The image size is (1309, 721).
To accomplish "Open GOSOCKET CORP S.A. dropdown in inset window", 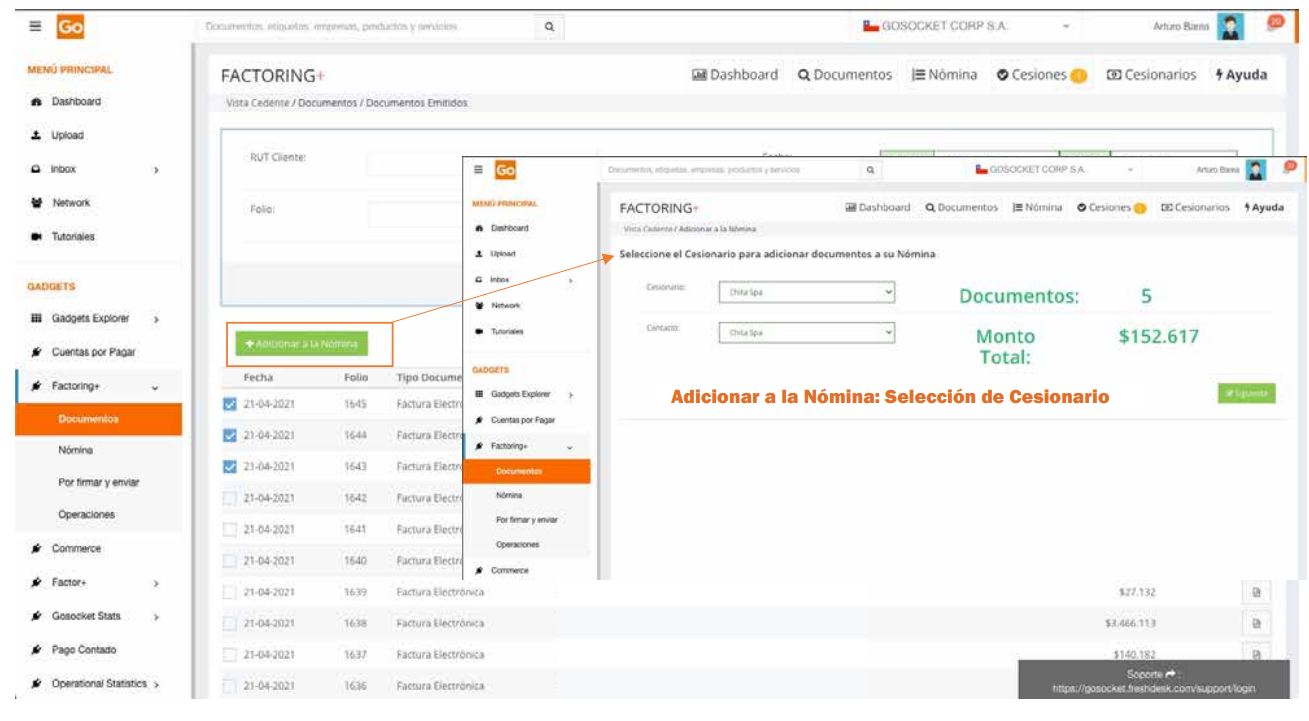I will 1057,170.
